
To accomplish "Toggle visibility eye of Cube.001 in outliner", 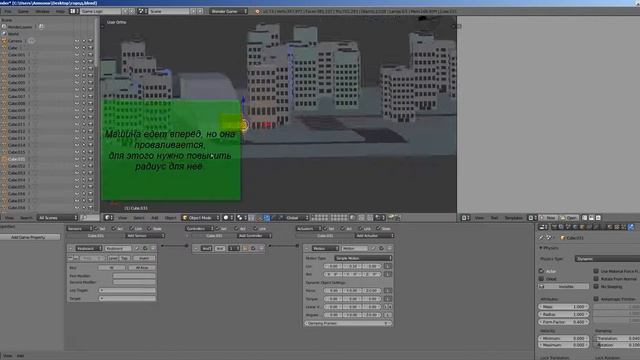I will (77, 55).
